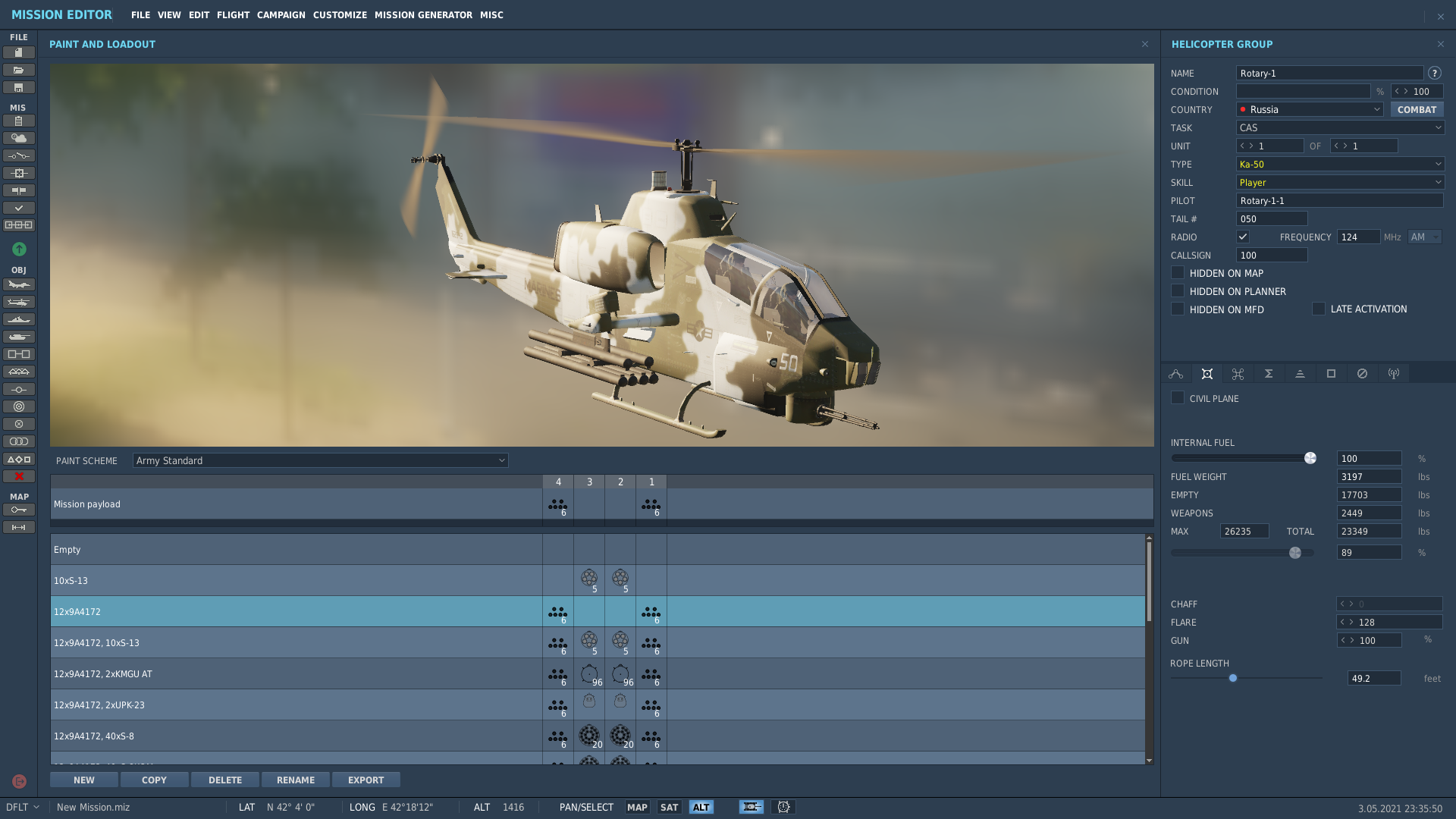Click the help question mark next to NAME
1456x819 pixels.
click(x=1435, y=74)
